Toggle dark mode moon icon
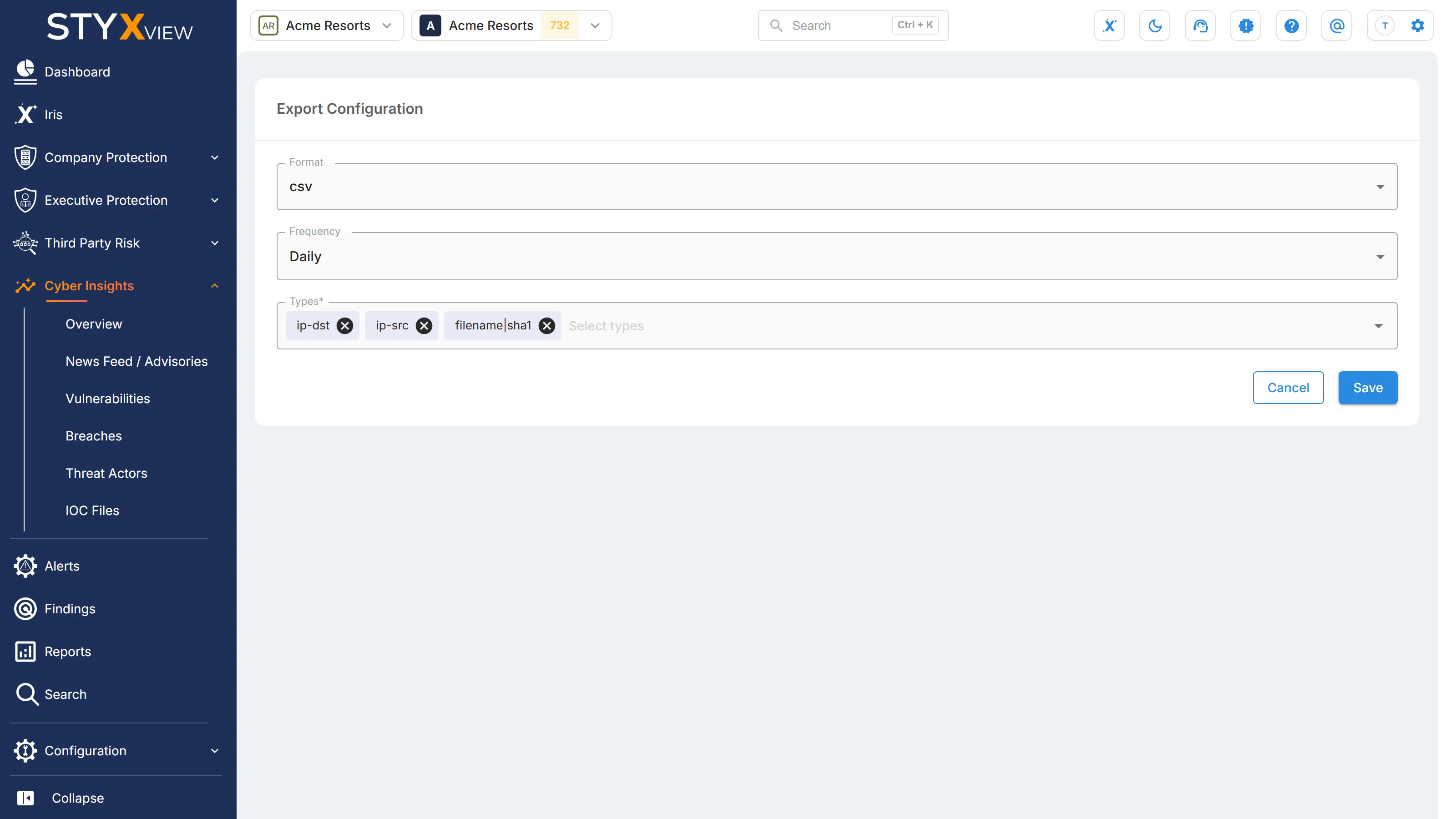 [1155, 25]
